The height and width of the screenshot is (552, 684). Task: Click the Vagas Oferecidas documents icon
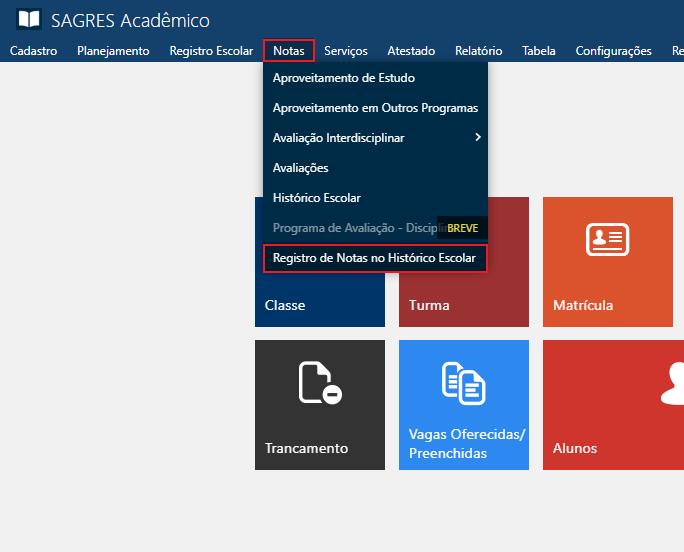tap(463, 383)
